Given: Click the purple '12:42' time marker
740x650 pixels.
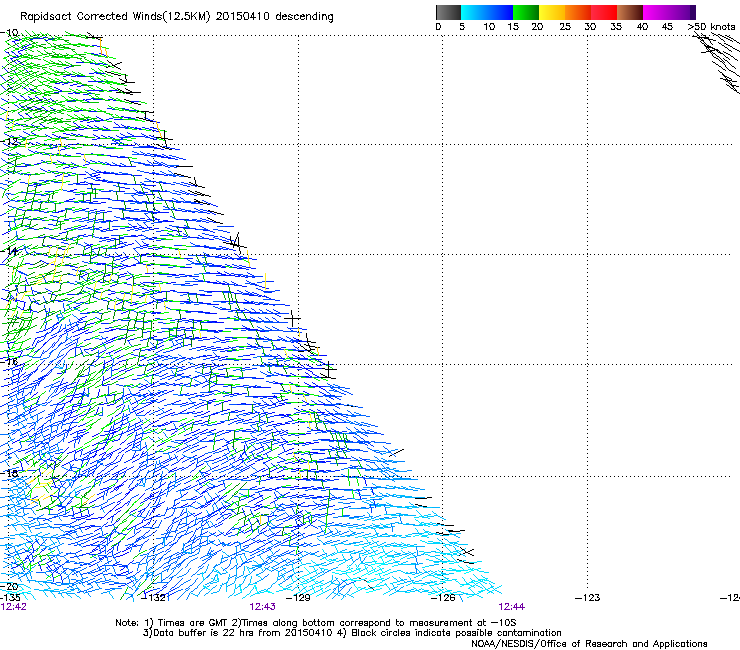Looking at the screenshot, I should pos(14,607).
